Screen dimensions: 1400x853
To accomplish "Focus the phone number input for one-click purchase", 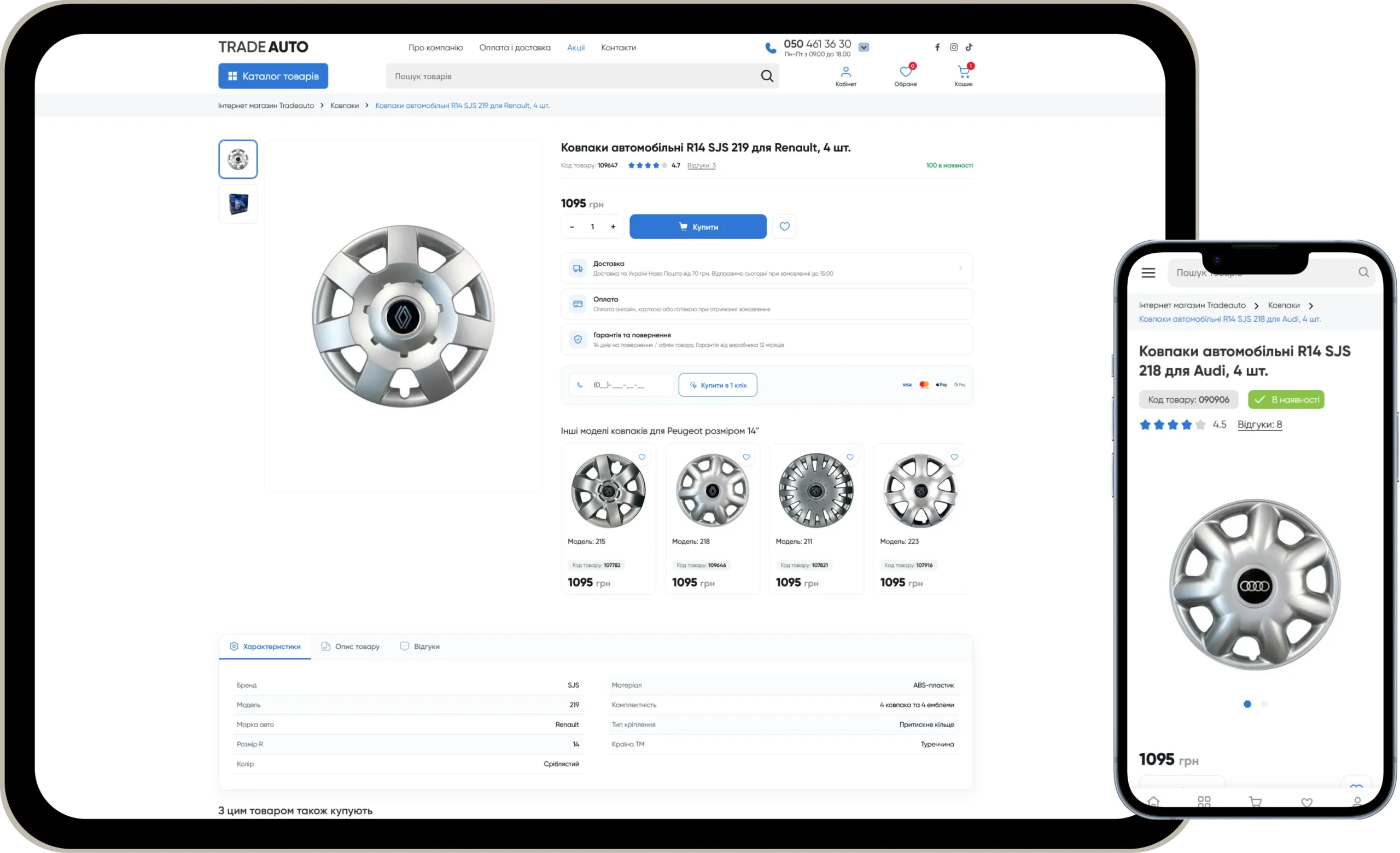I will point(621,385).
